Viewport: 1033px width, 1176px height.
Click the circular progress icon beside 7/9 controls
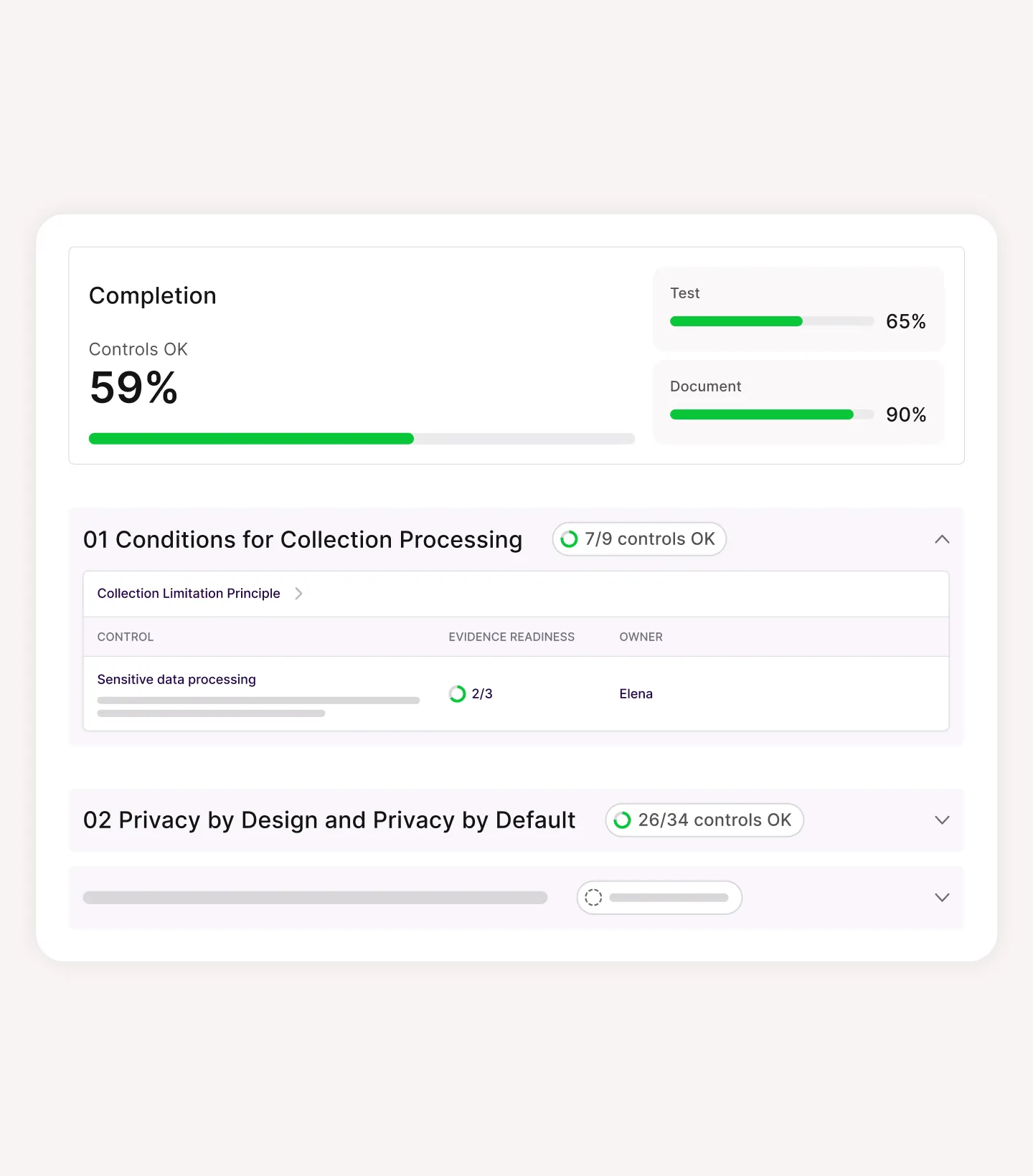(570, 539)
